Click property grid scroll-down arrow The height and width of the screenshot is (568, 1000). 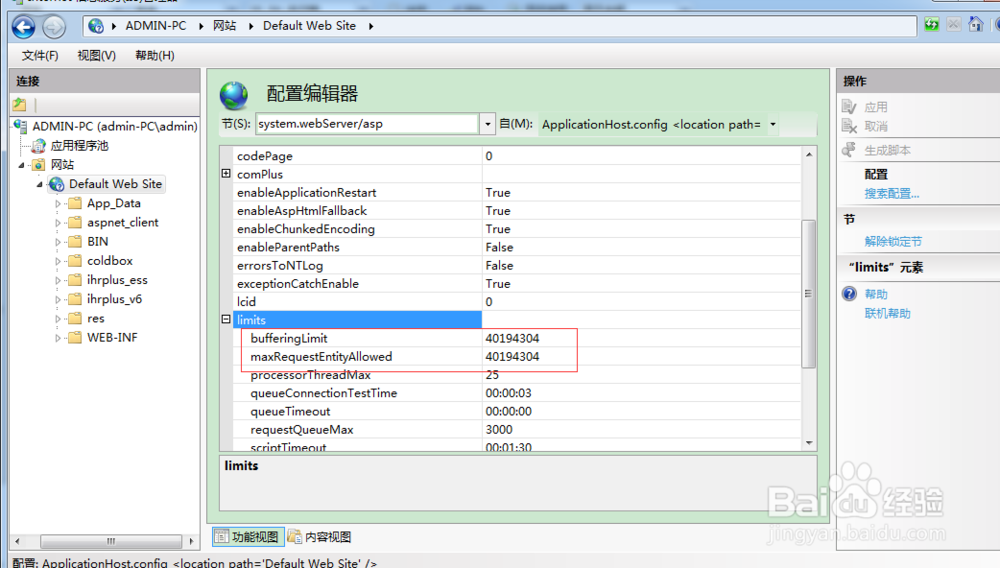pos(809,443)
